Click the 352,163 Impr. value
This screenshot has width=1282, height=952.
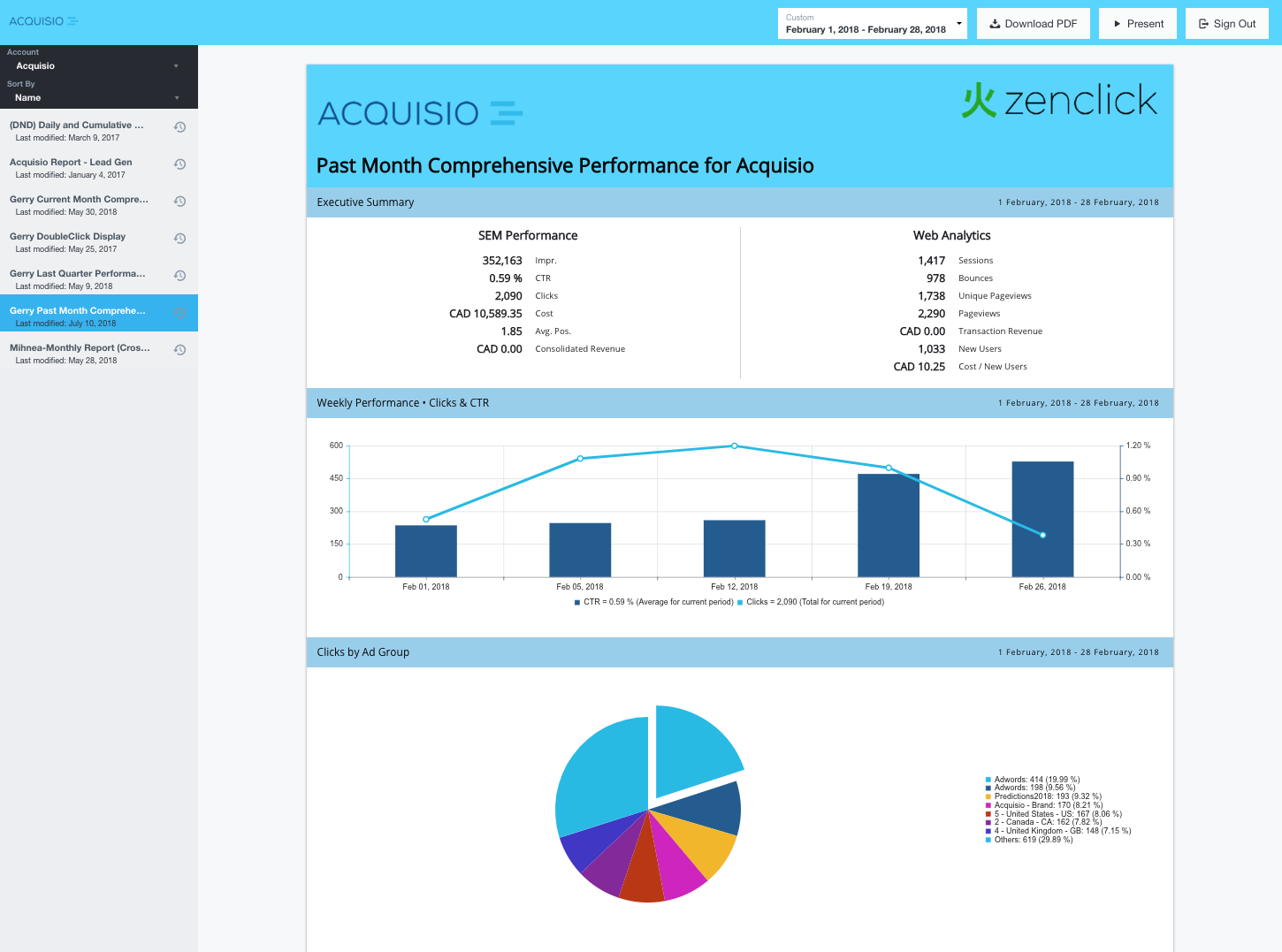[502, 261]
